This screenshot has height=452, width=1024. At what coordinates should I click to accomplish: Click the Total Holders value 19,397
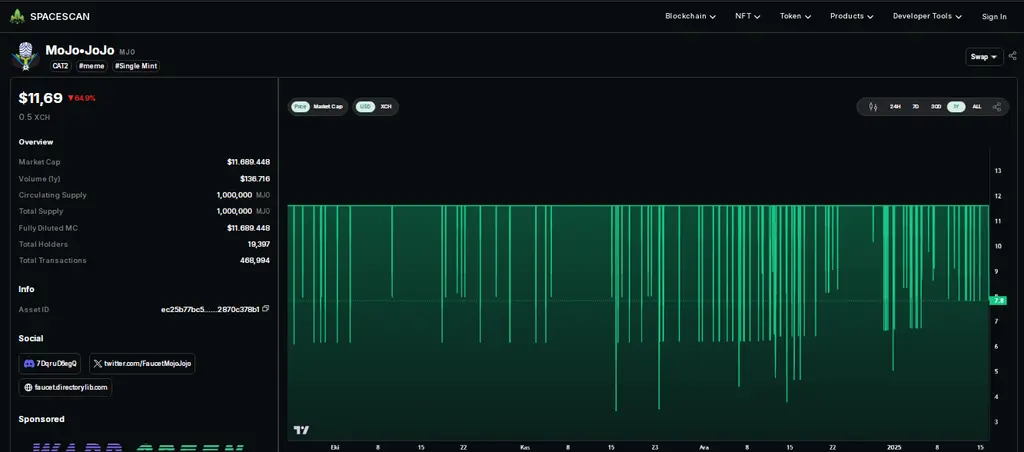tap(259, 244)
